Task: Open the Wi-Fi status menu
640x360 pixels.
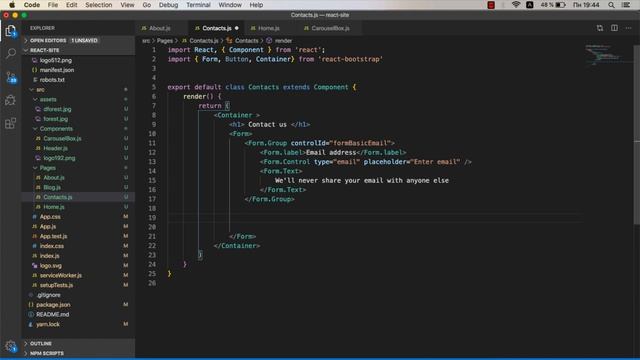Action: click(516, 5)
